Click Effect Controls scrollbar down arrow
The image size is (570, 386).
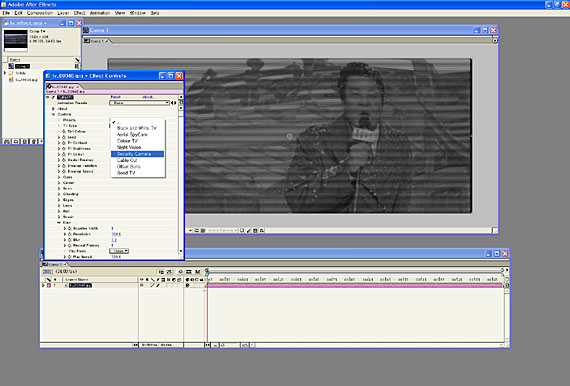point(181,251)
